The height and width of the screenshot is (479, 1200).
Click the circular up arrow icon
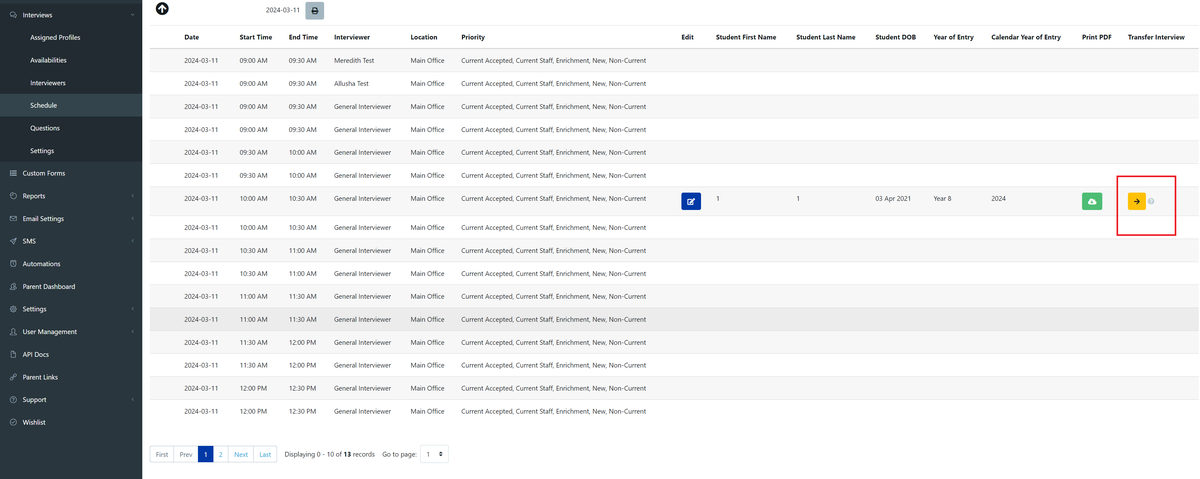coord(162,9)
